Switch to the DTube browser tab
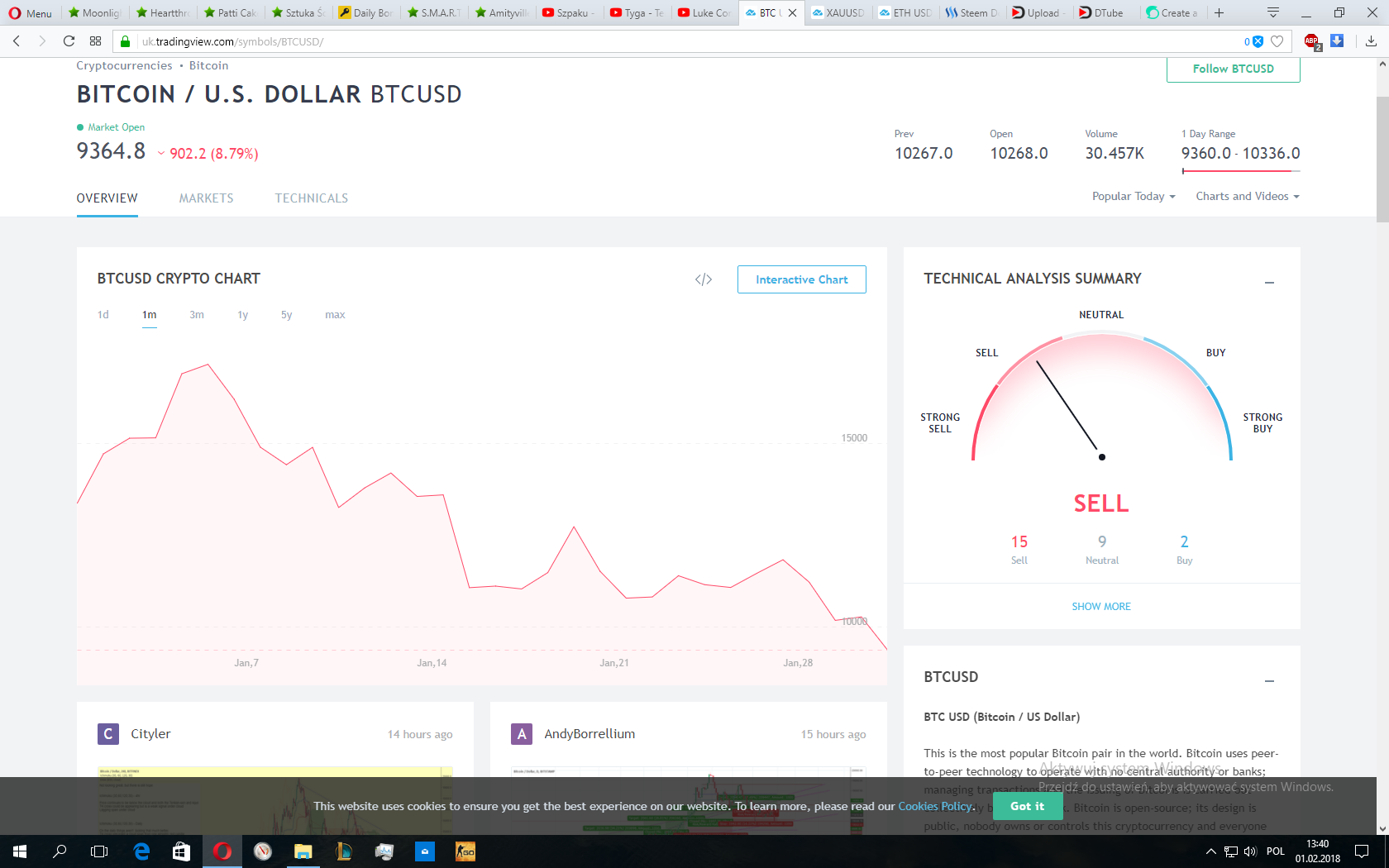Screen dimensions: 1389x868 [1106, 12]
